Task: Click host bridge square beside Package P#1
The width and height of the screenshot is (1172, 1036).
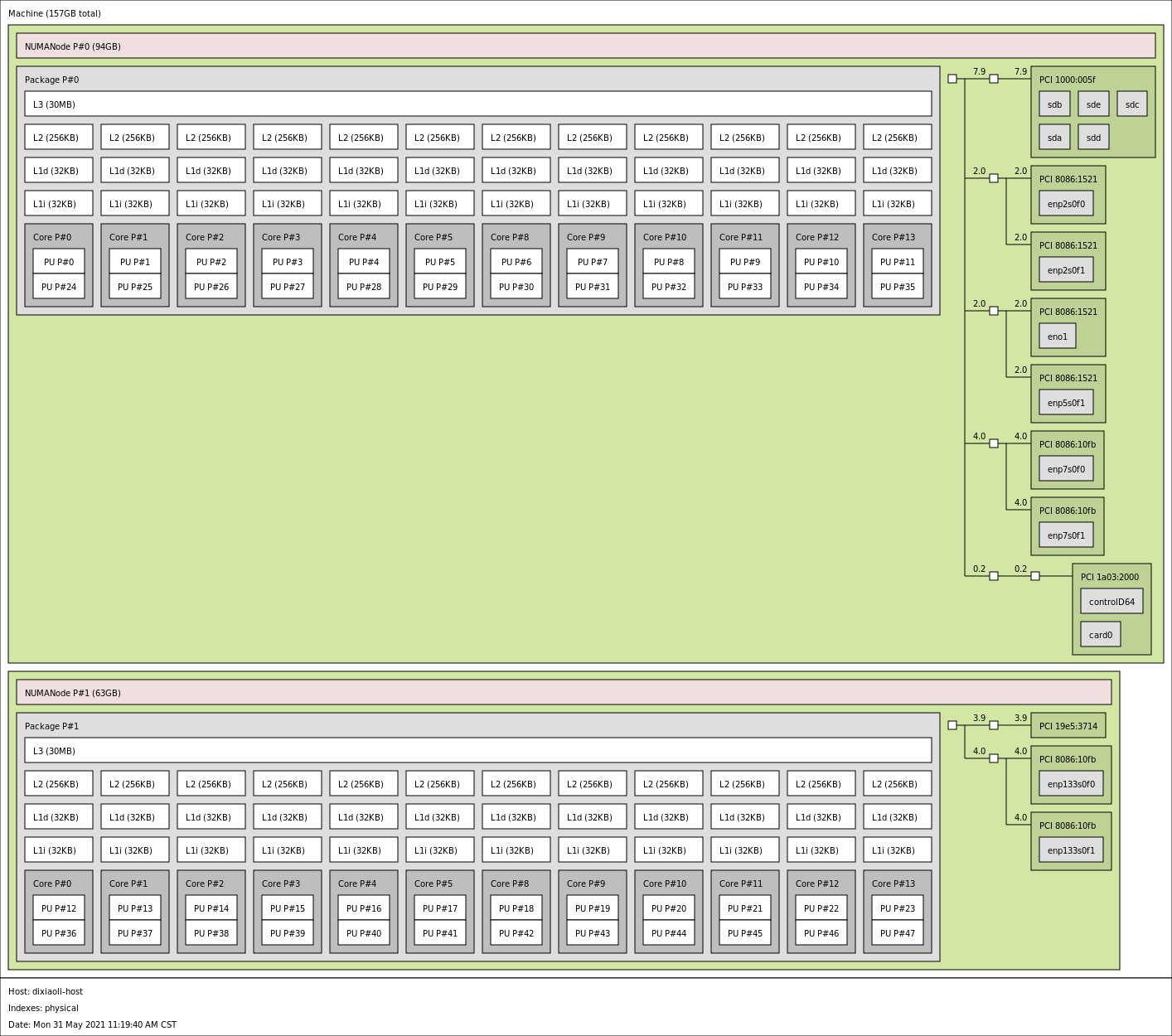Action: coord(952,725)
